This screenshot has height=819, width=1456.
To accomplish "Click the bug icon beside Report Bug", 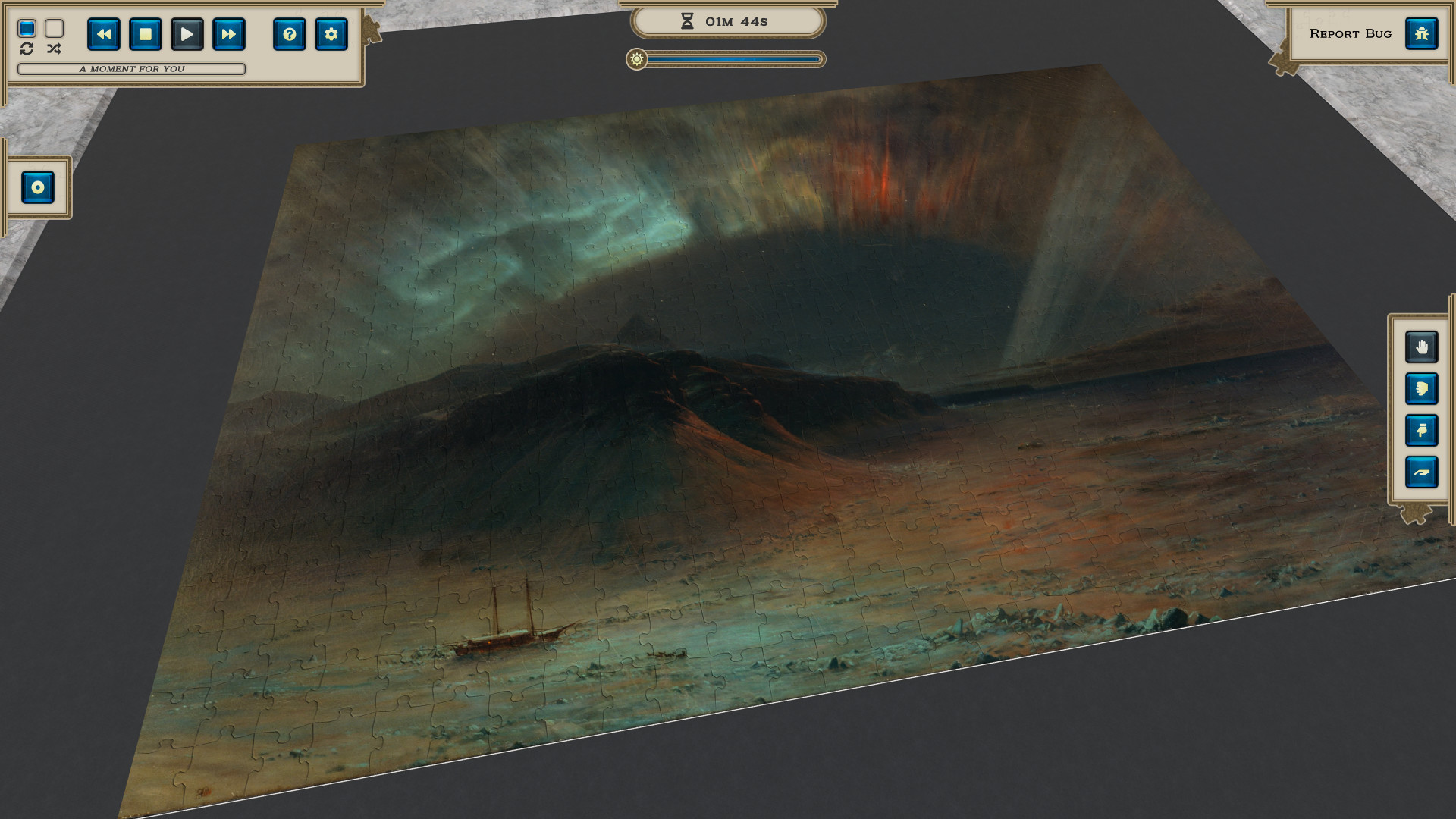I will click(x=1423, y=33).
